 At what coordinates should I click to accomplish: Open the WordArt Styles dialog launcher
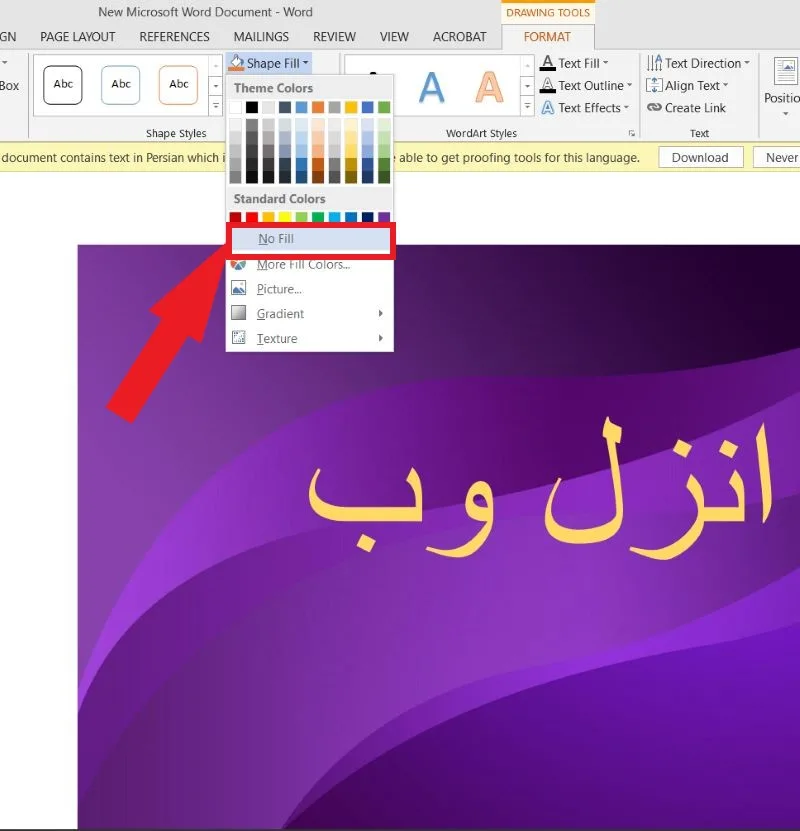click(x=632, y=134)
